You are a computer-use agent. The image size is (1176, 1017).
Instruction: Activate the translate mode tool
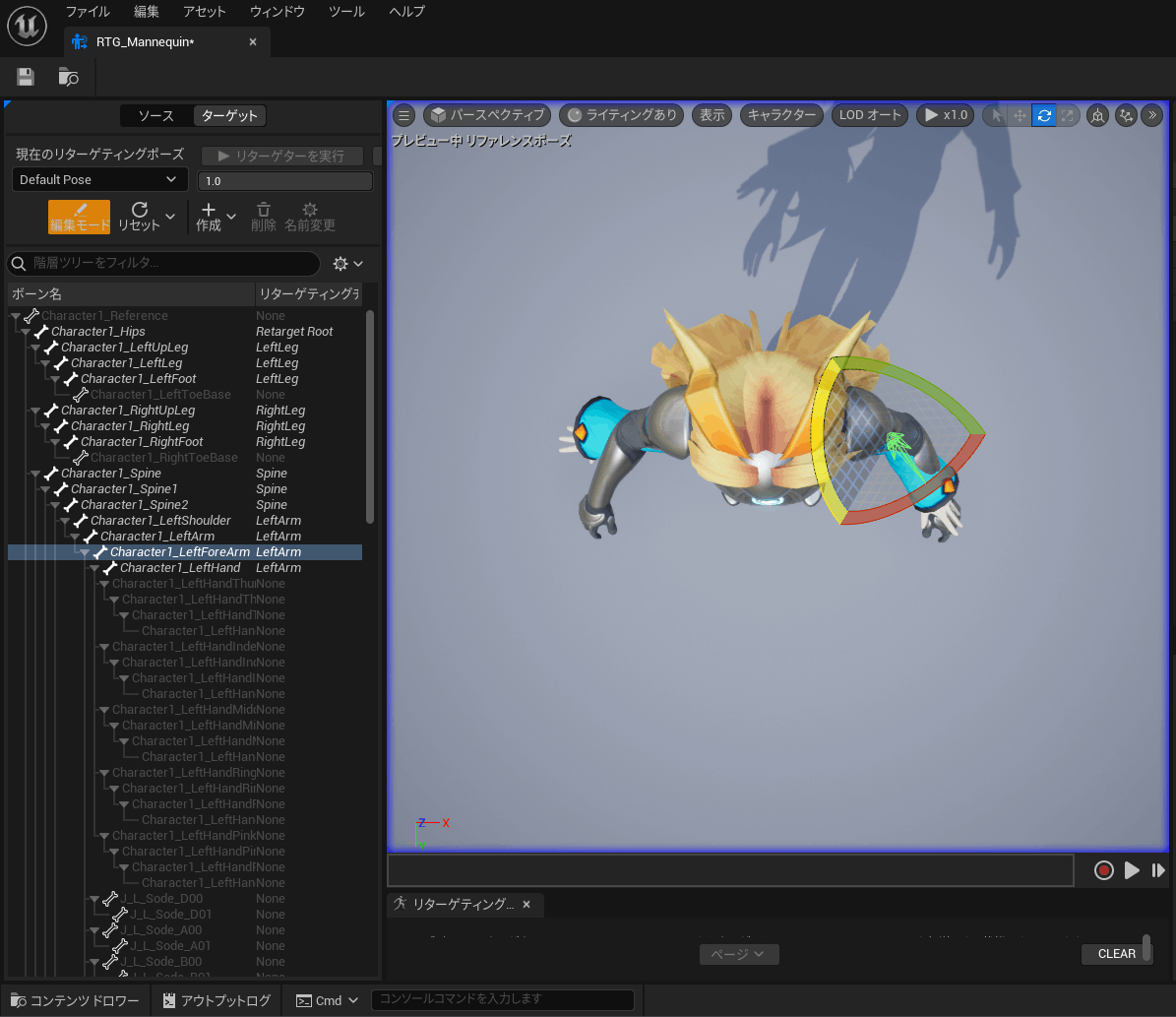pos(1020,115)
